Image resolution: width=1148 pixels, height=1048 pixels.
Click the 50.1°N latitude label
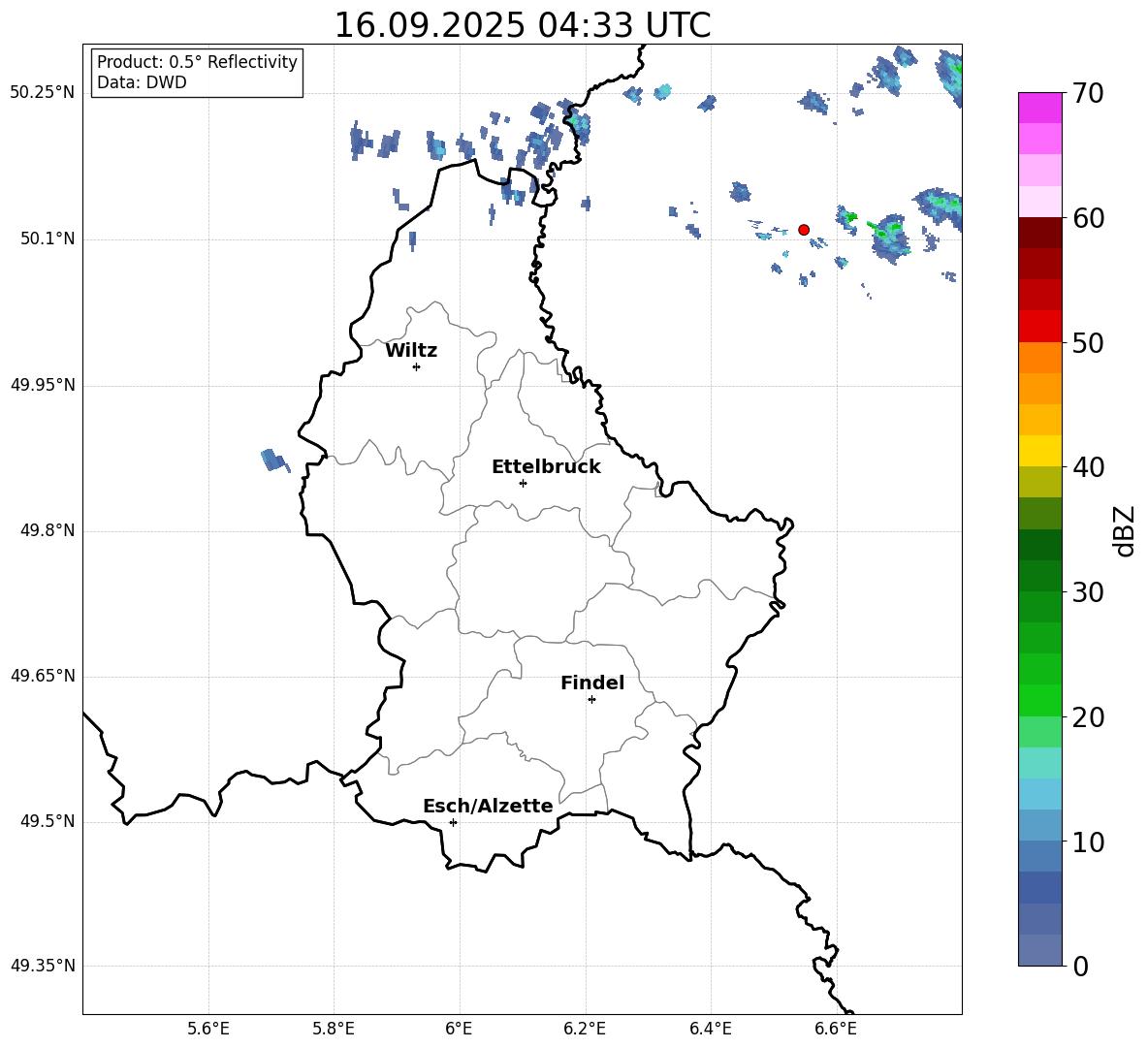click(x=48, y=239)
